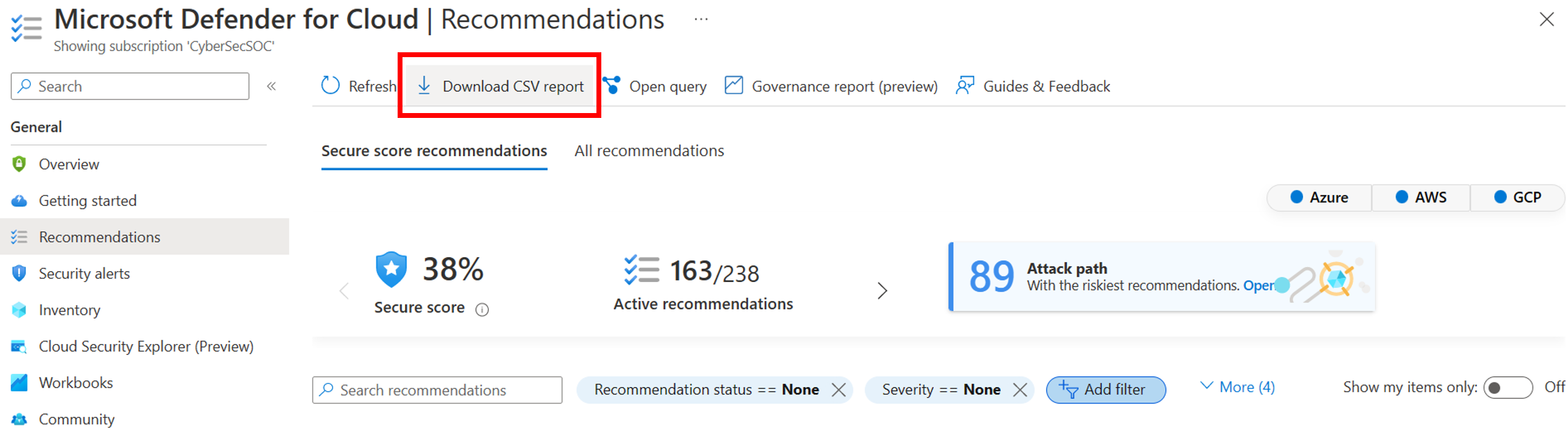
Task: Click the Governance report (preview) label
Action: pos(844,86)
